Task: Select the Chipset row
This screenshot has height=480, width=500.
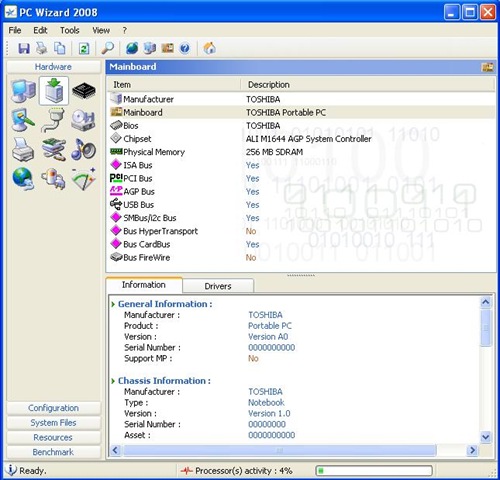Action: pyautogui.click(x=301, y=139)
